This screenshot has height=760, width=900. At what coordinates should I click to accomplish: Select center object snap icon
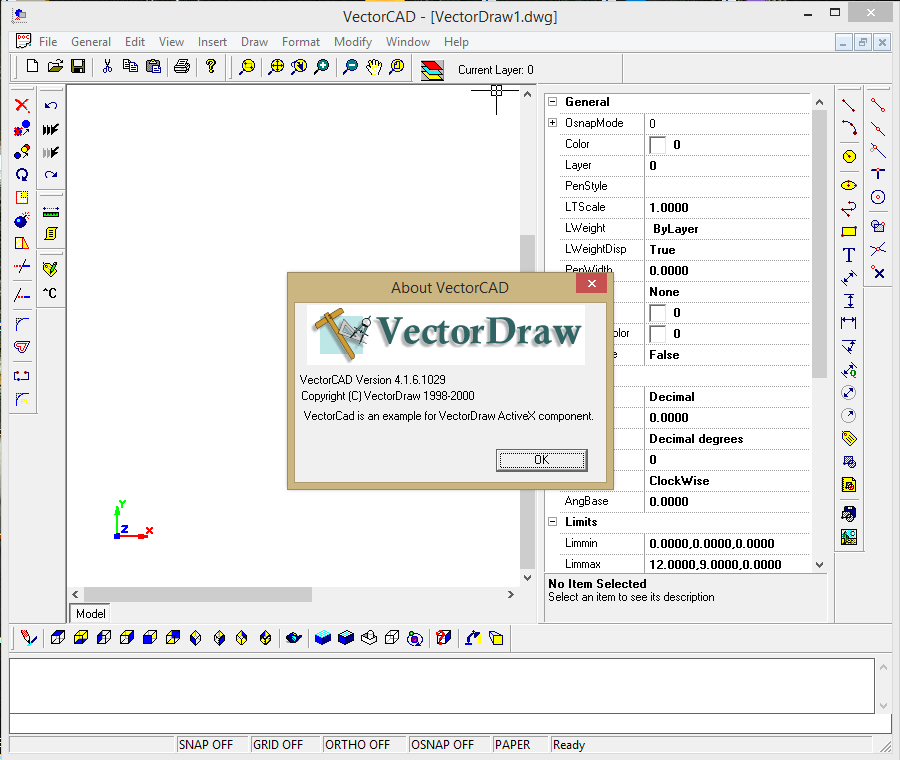878,197
